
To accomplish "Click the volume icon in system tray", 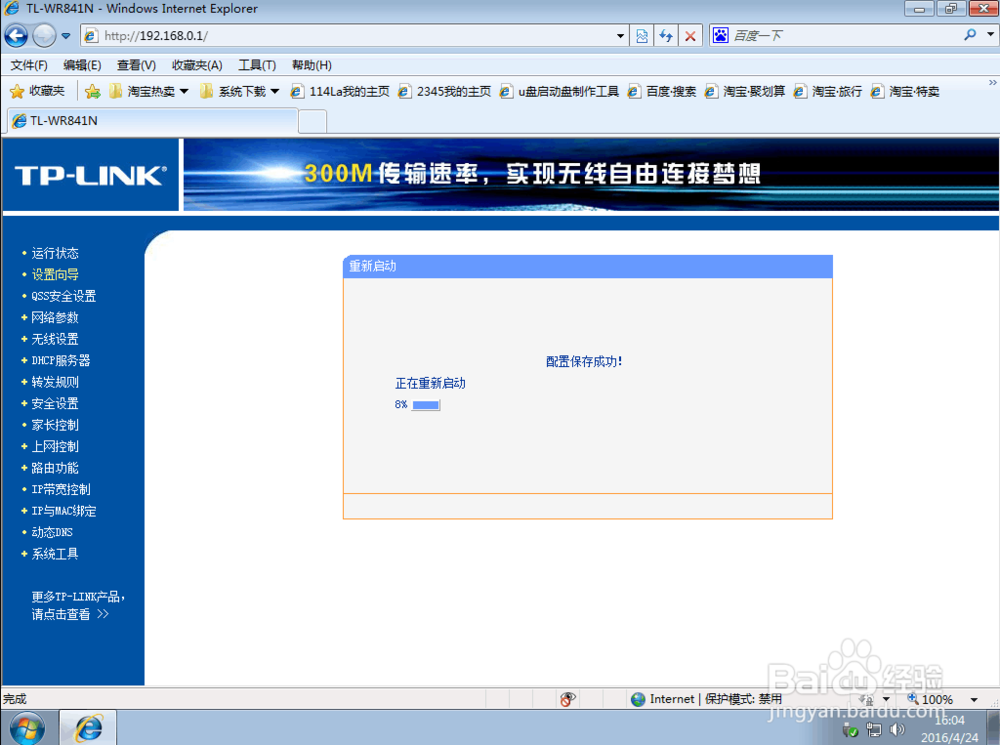I will 897,729.
